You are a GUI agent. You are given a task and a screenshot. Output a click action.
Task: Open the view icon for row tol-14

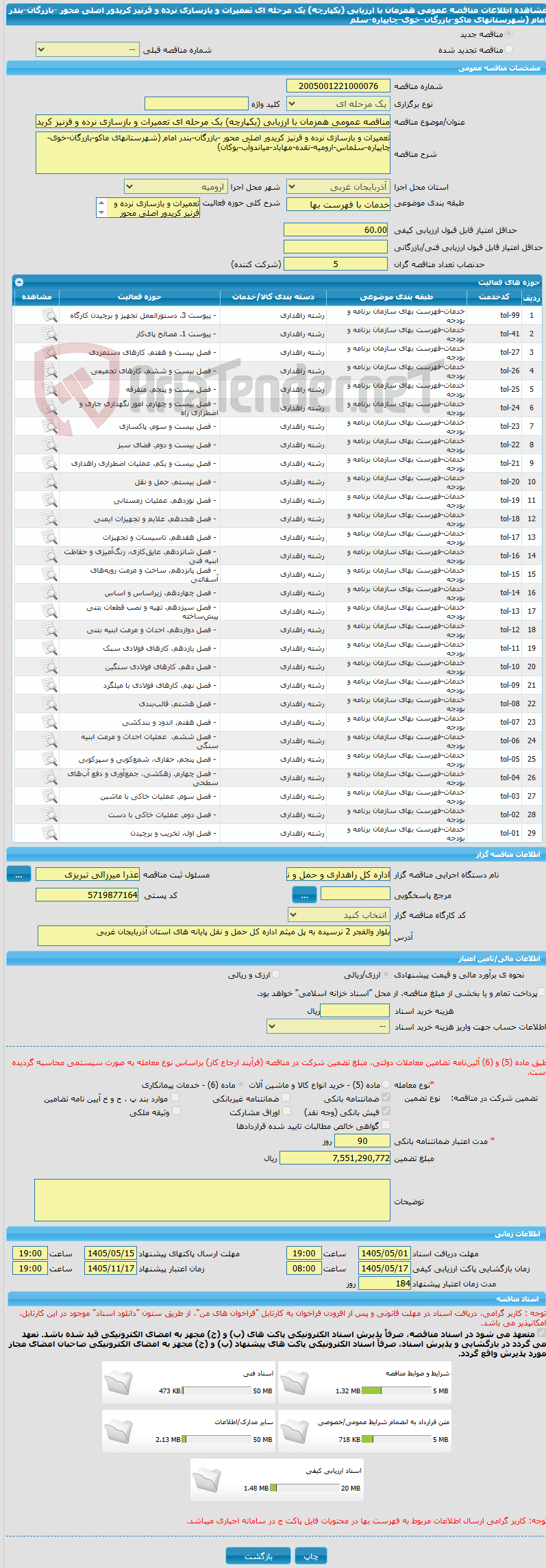(x=49, y=593)
